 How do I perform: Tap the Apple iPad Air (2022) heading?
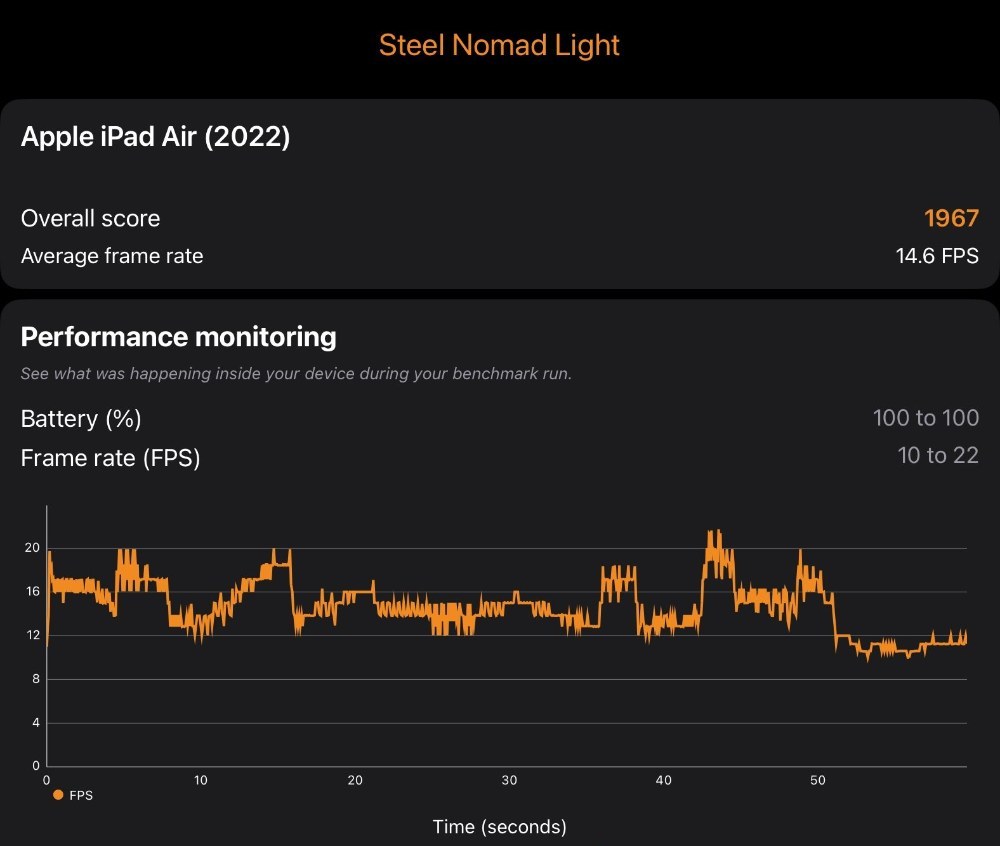(156, 136)
